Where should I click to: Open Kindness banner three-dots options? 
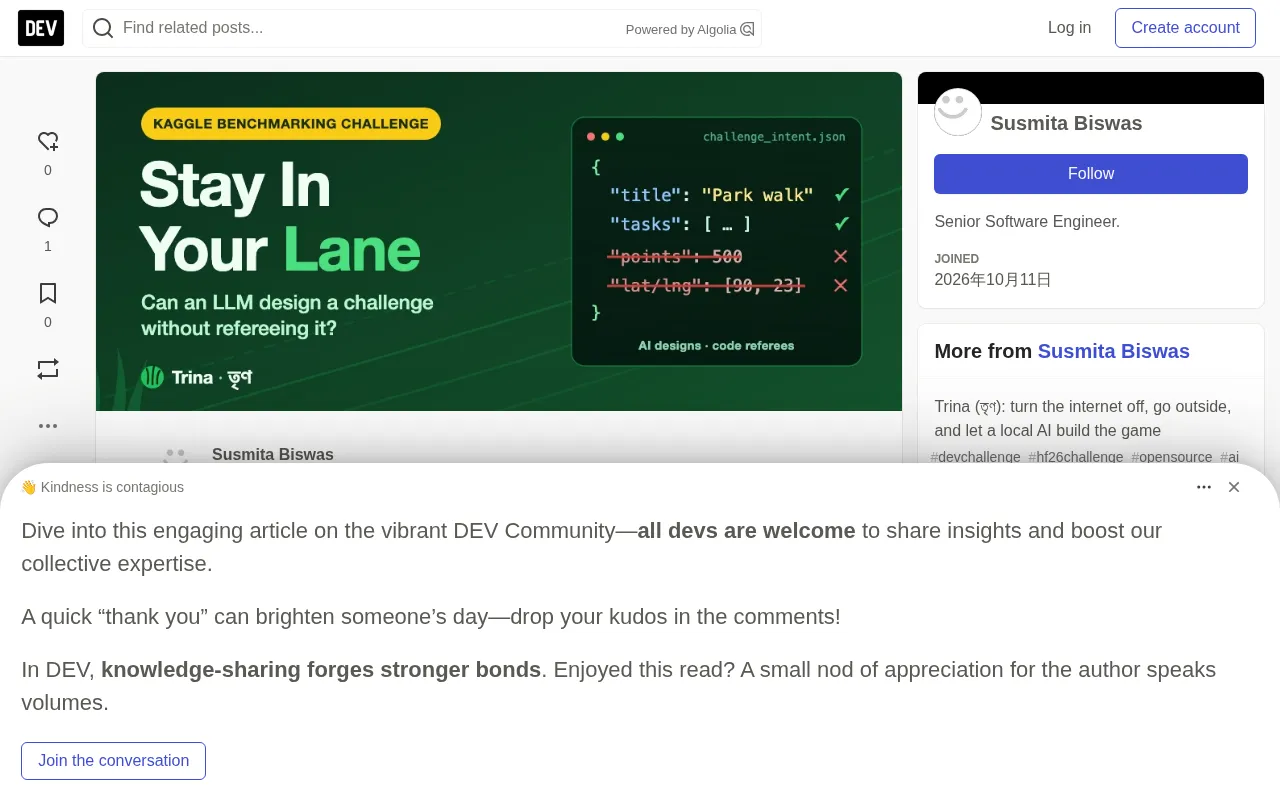[1204, 487]
